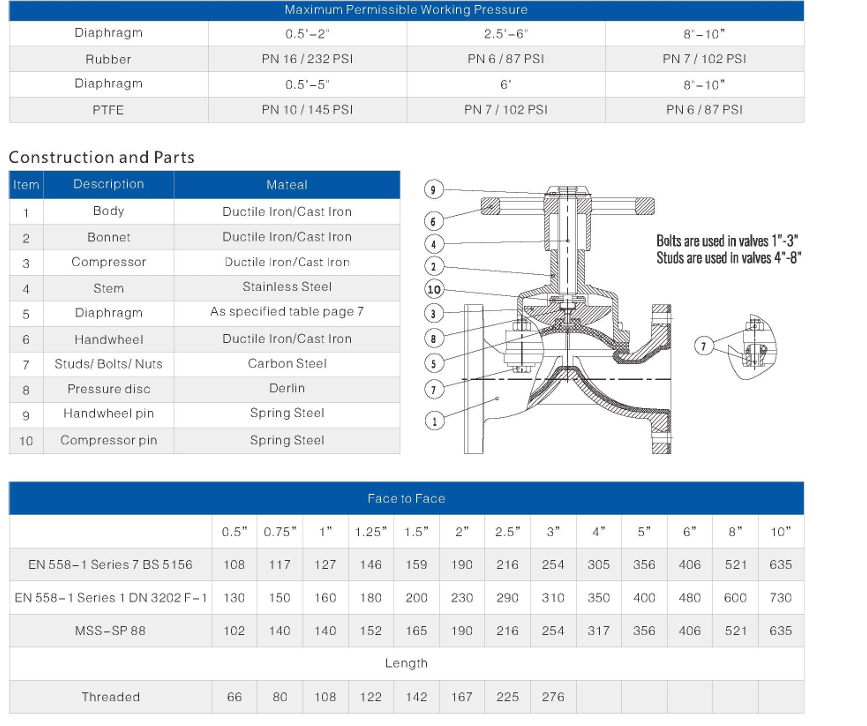Select the circled 3 compressor callout
Image resolution: width=867 pixels, height=726 pixels.
tap(433, 314)
